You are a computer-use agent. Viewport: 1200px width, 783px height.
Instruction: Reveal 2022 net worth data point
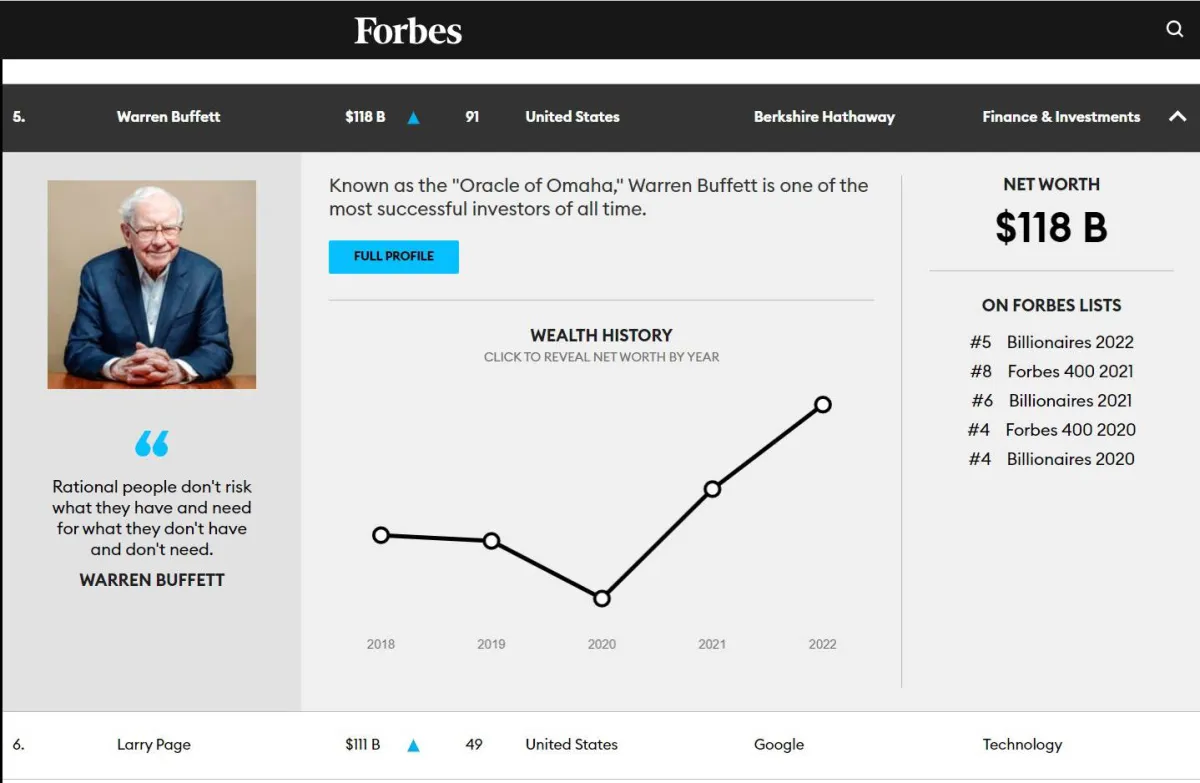(822, 405)
